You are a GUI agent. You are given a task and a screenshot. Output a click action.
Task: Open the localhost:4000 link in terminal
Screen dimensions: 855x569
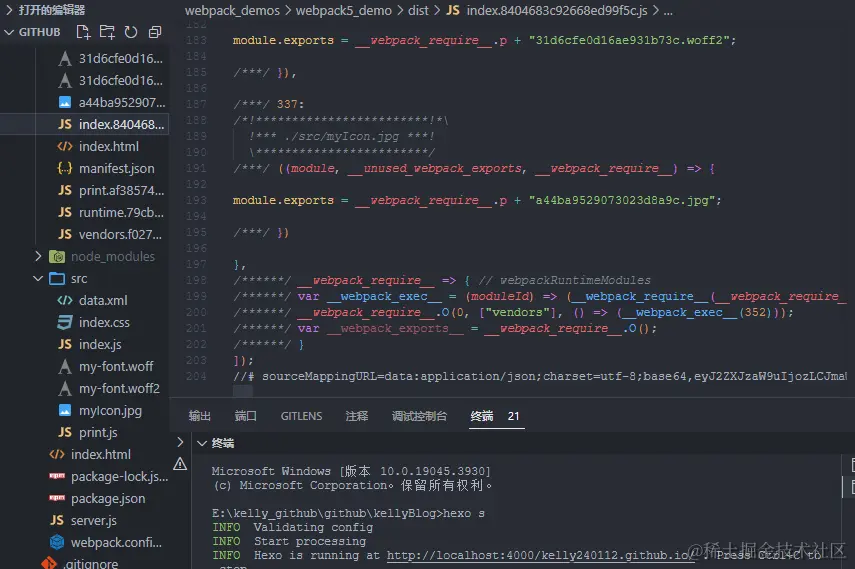coord(540,555)
